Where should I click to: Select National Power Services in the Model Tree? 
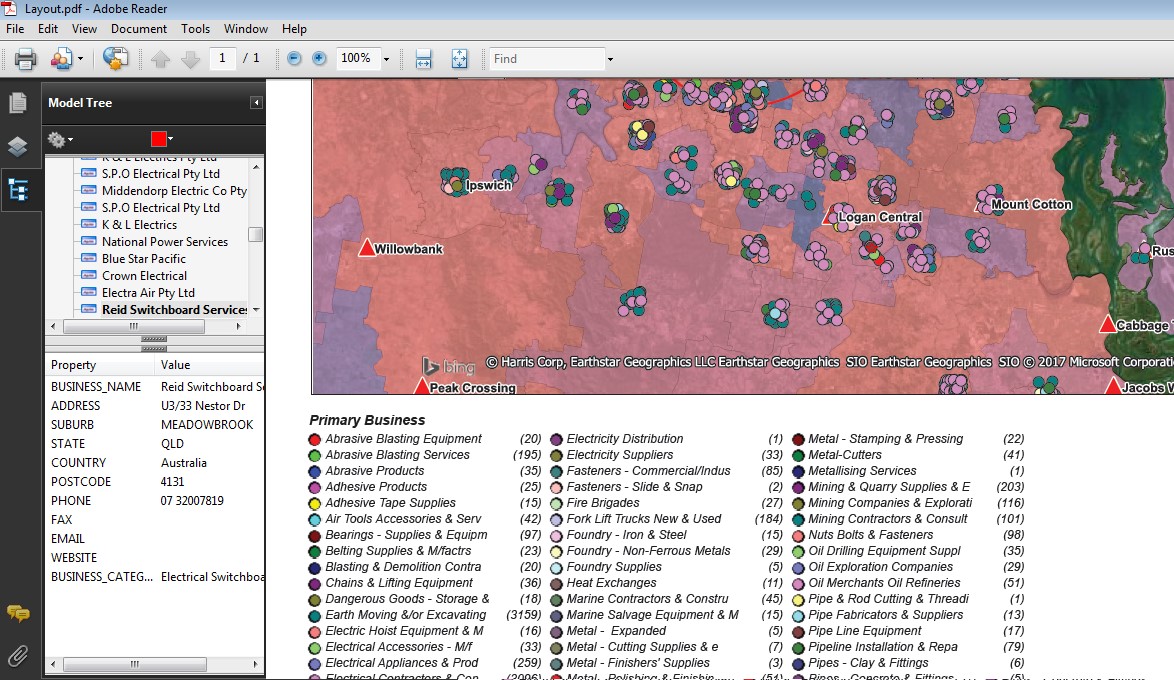[x=158, y=241]
